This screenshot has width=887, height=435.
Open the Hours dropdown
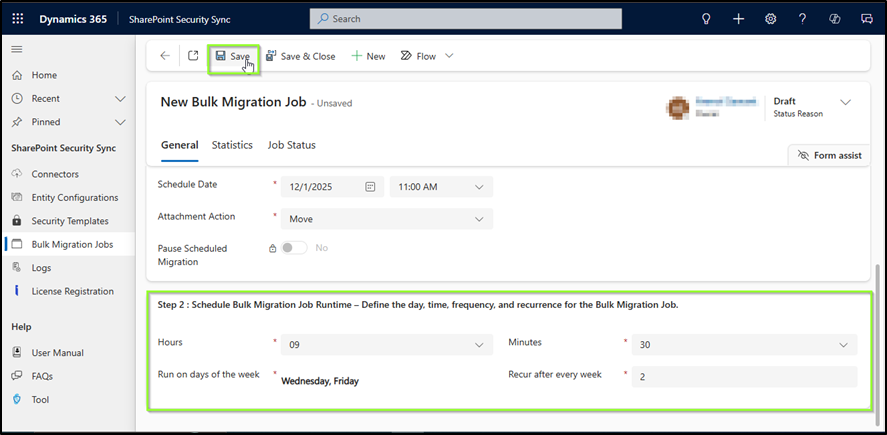[x=479, y=345]
